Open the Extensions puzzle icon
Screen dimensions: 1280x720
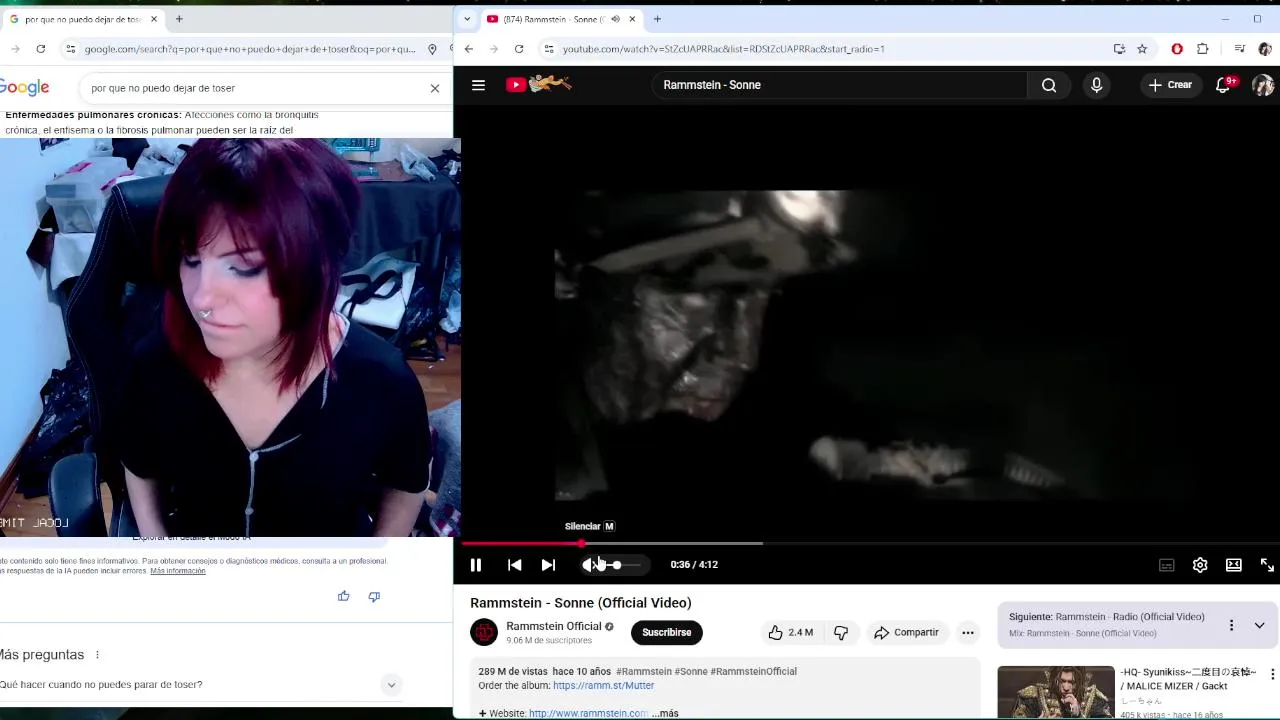click(1203, 49)
